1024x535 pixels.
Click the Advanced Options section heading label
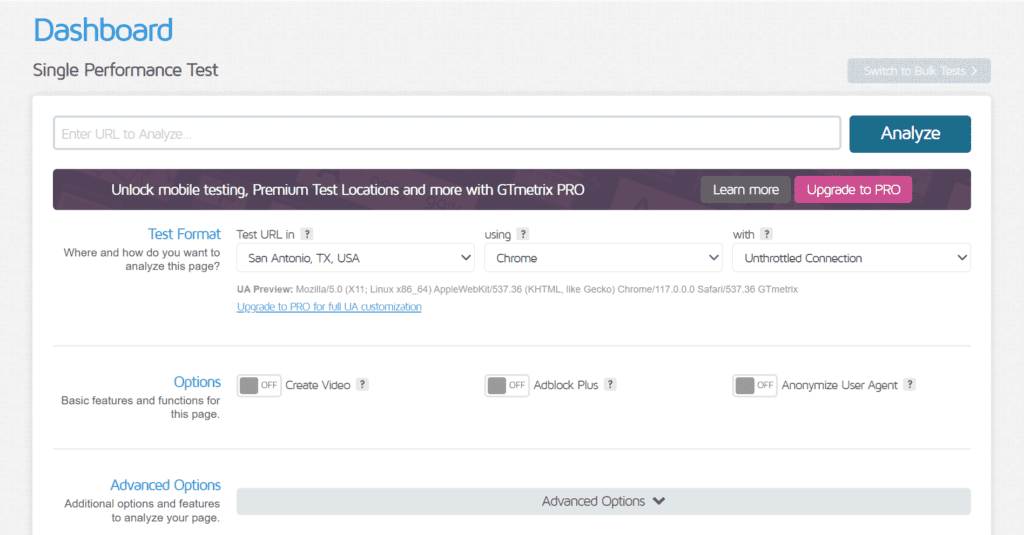click(165, 485)
